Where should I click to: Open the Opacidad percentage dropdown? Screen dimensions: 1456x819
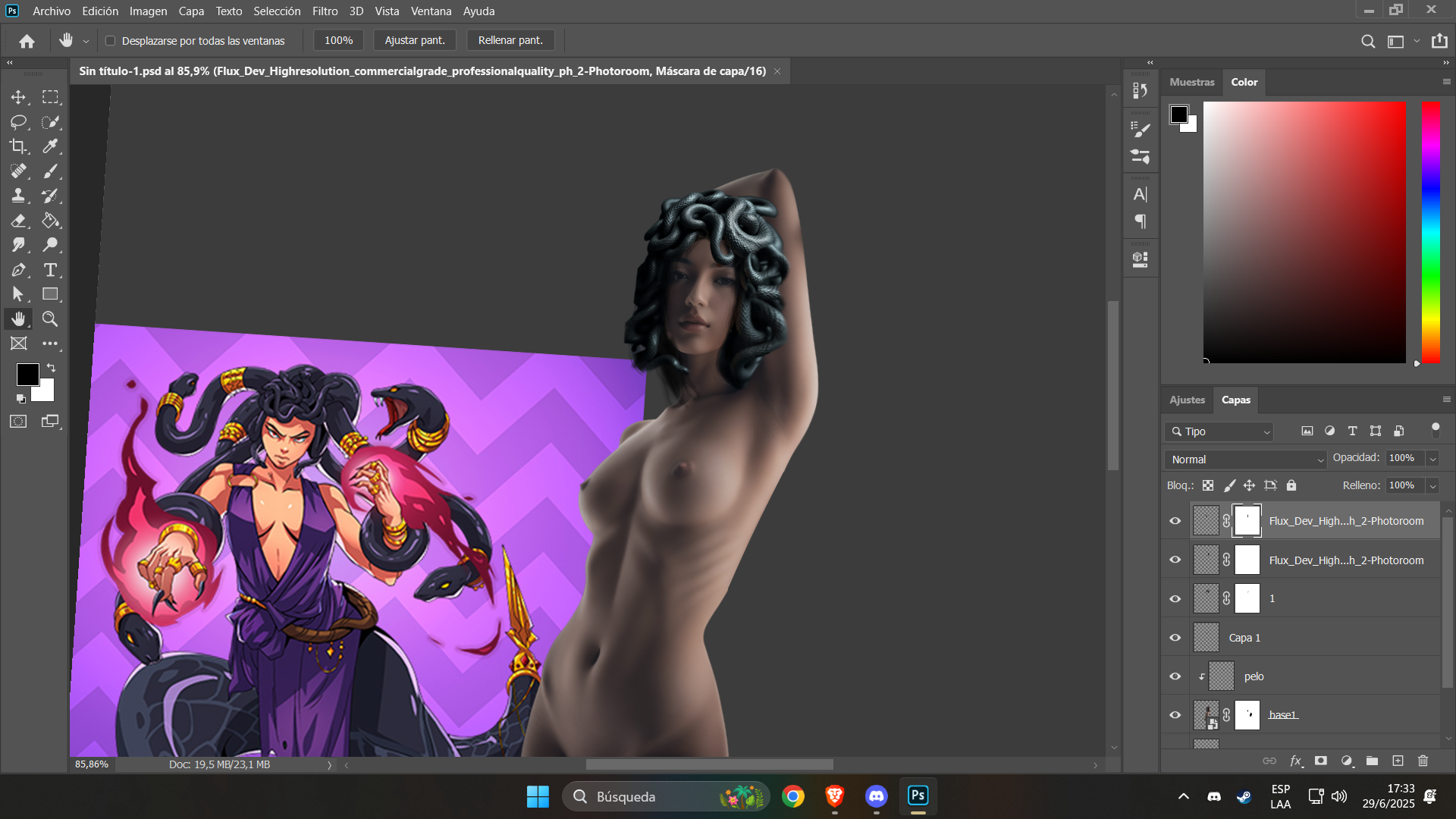click(1432, 459)
